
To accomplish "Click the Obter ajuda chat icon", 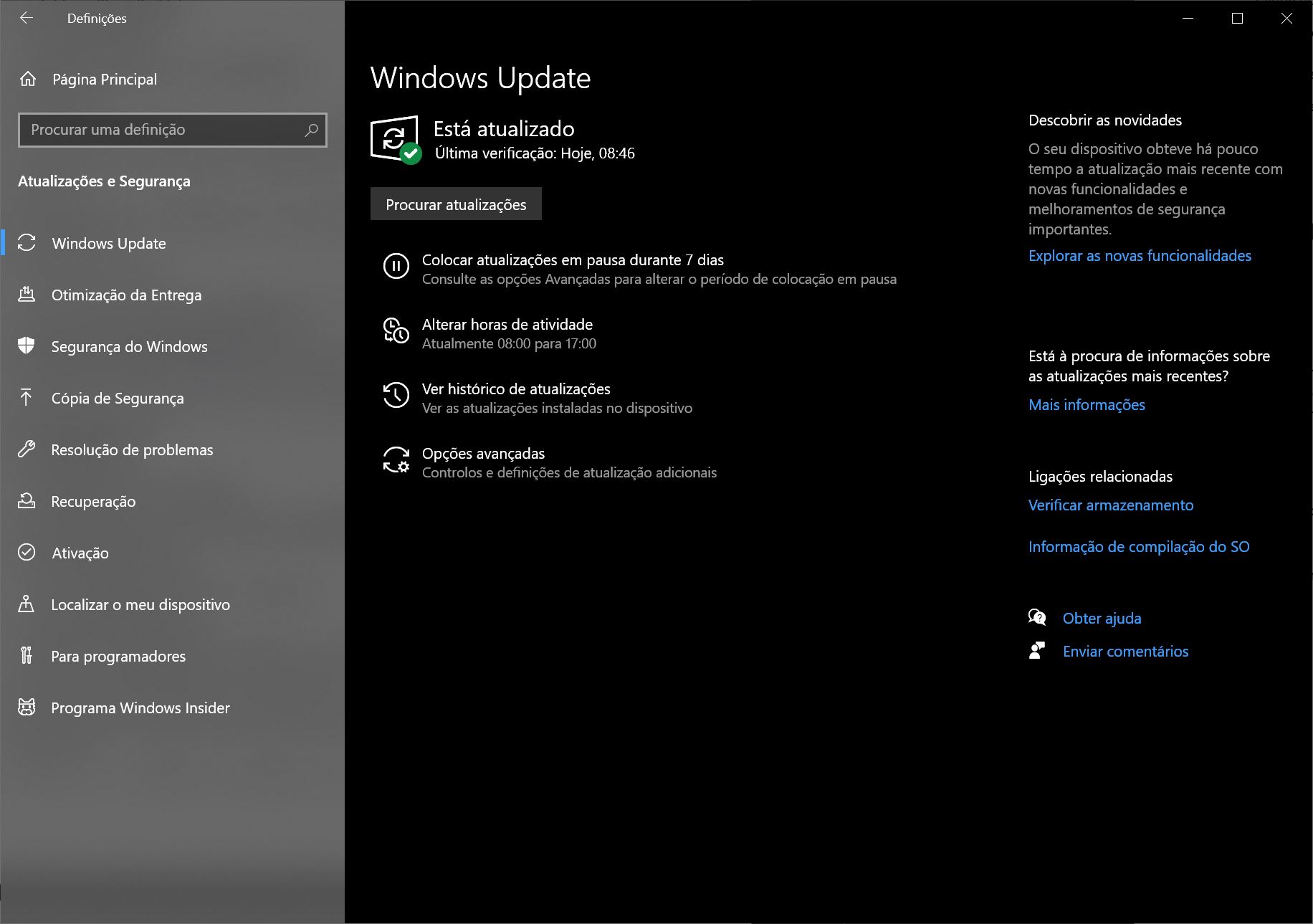I will [x=1037, y=618].
